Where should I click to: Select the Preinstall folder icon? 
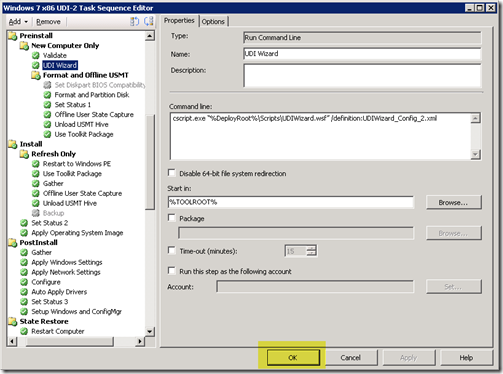[13, 36]
